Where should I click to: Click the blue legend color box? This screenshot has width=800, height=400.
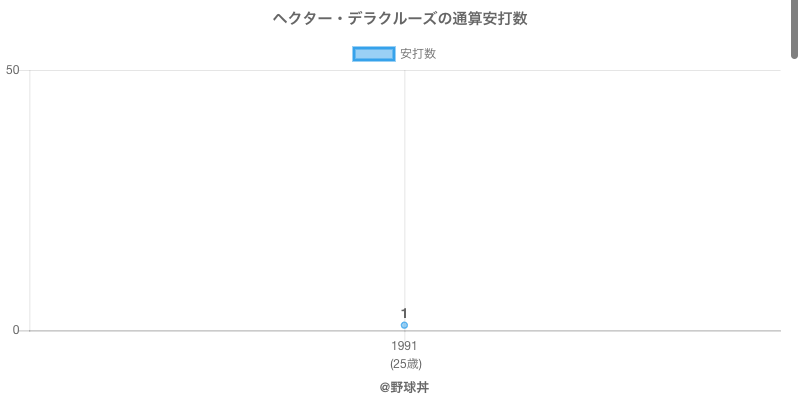[x=374, y=54]
